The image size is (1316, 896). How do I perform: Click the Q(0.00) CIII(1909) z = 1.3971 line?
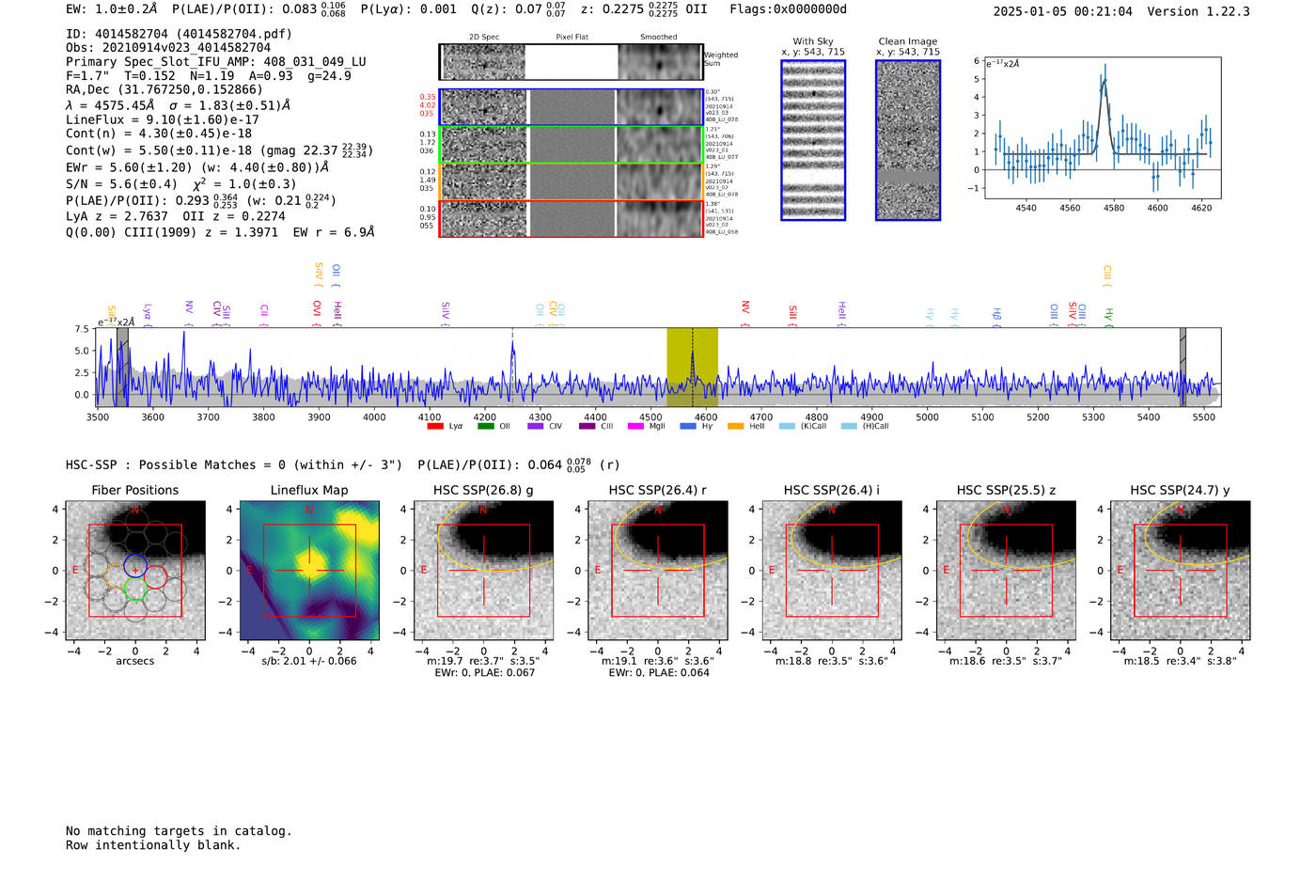coord(220,231)
